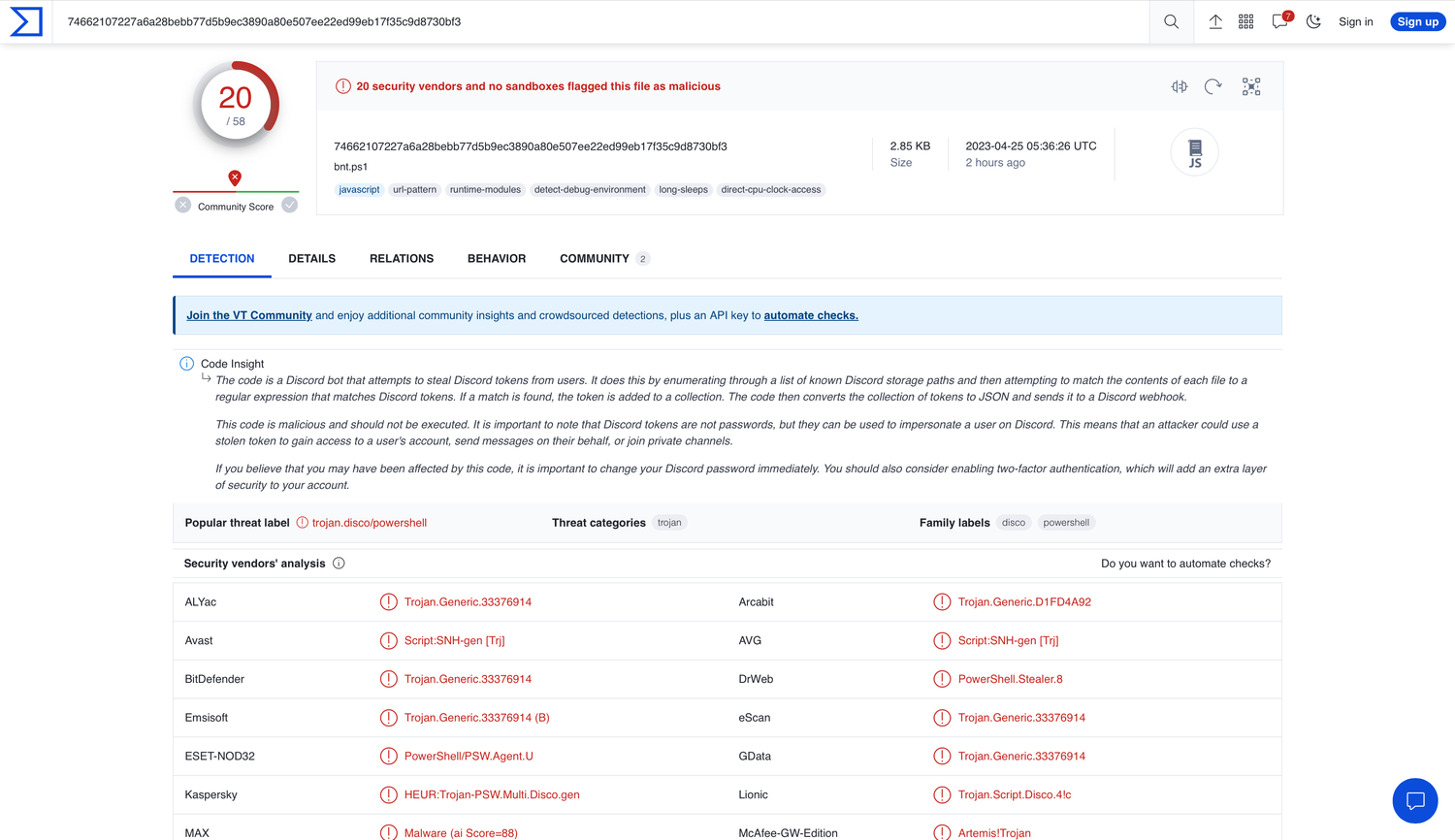Select PowerShell/PSW.Agent.U detection text
Image resolution: width=1455 pixels, height=840 pixels.
click(469, 757)
